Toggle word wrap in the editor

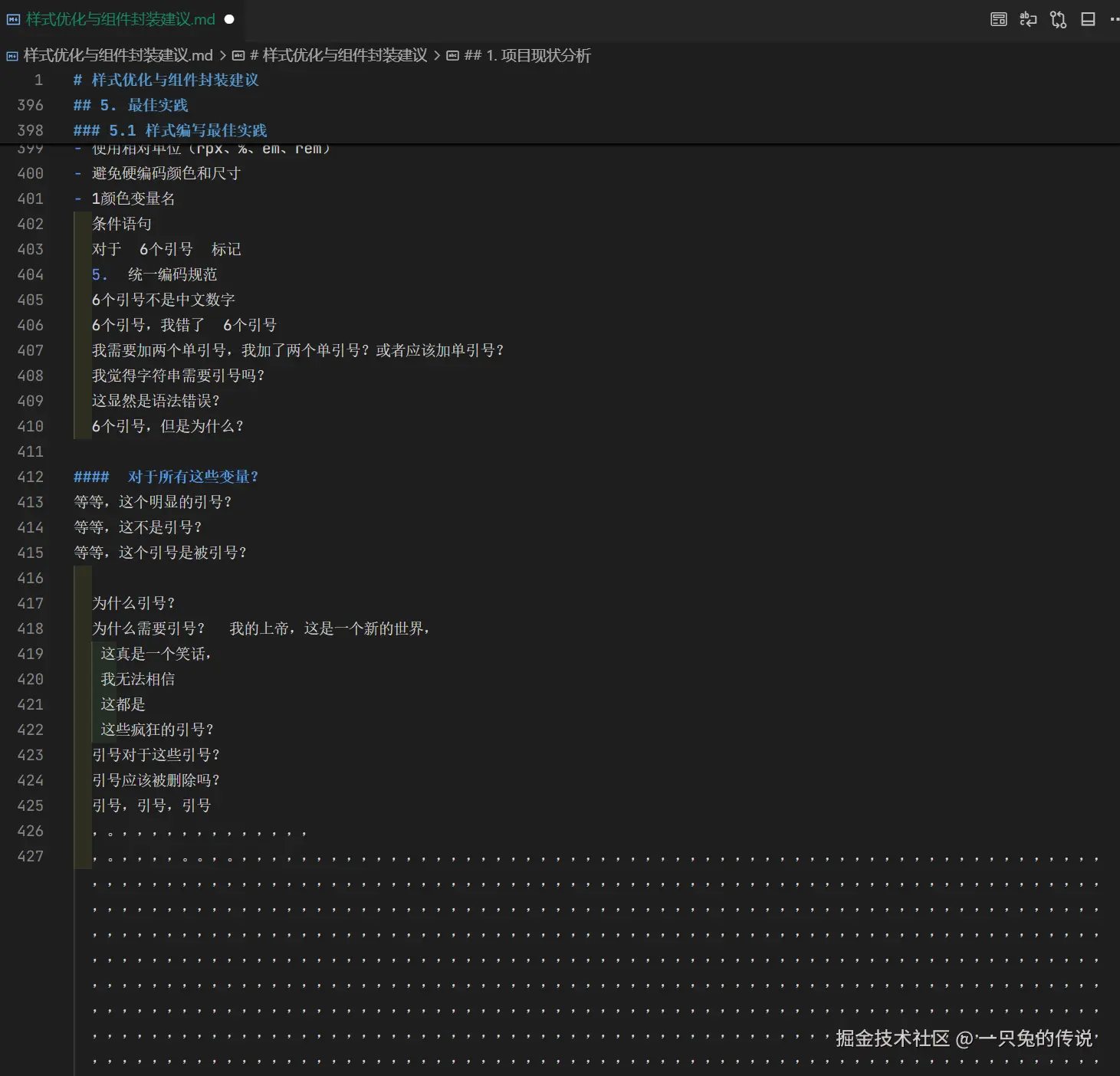click(x=1028, y=19)
